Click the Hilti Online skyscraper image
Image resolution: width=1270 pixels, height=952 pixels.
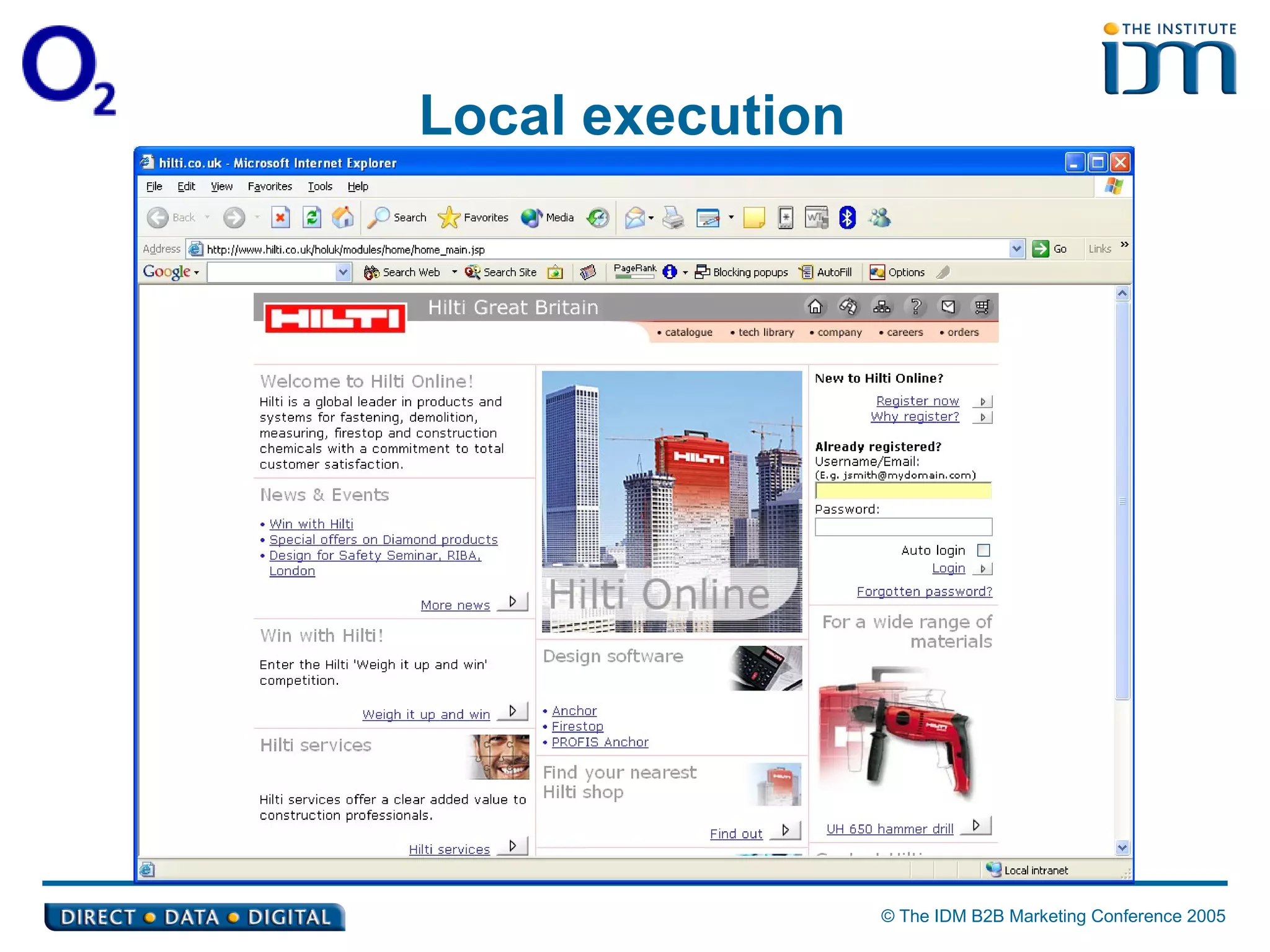coord(672,501)
